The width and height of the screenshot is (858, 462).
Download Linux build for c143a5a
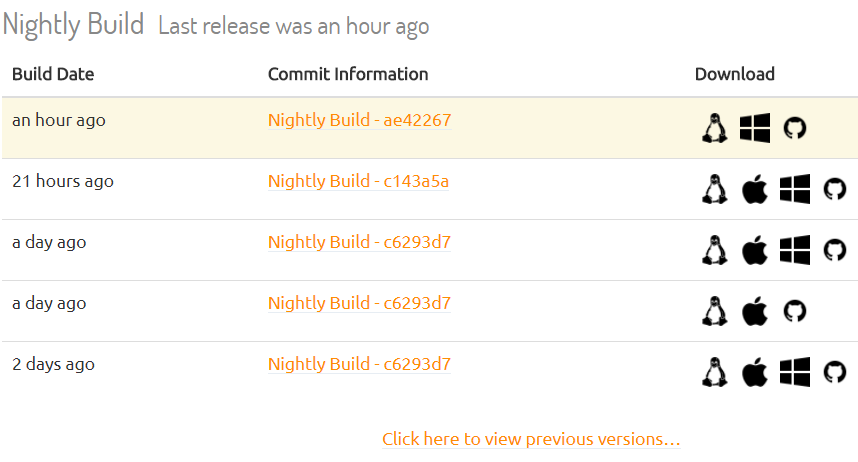point(715,189)
